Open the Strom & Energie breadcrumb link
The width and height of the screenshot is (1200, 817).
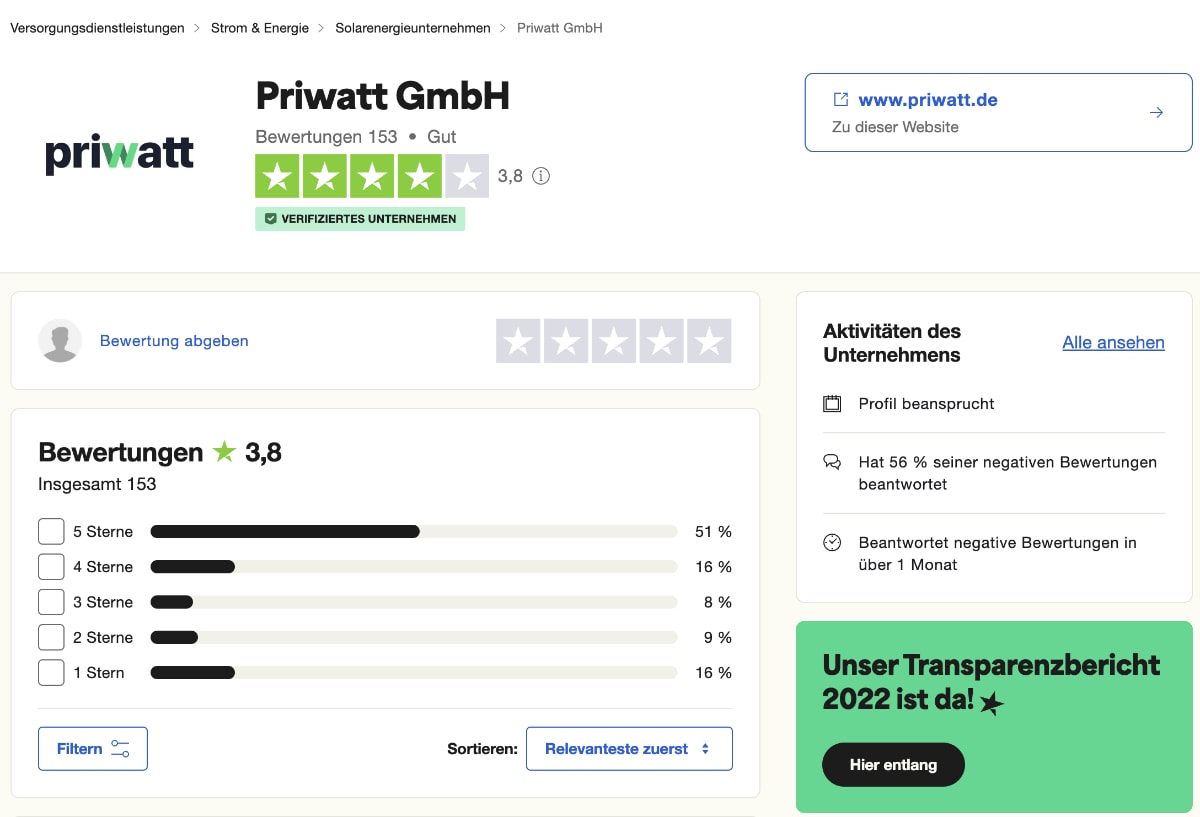pos(259,28)
